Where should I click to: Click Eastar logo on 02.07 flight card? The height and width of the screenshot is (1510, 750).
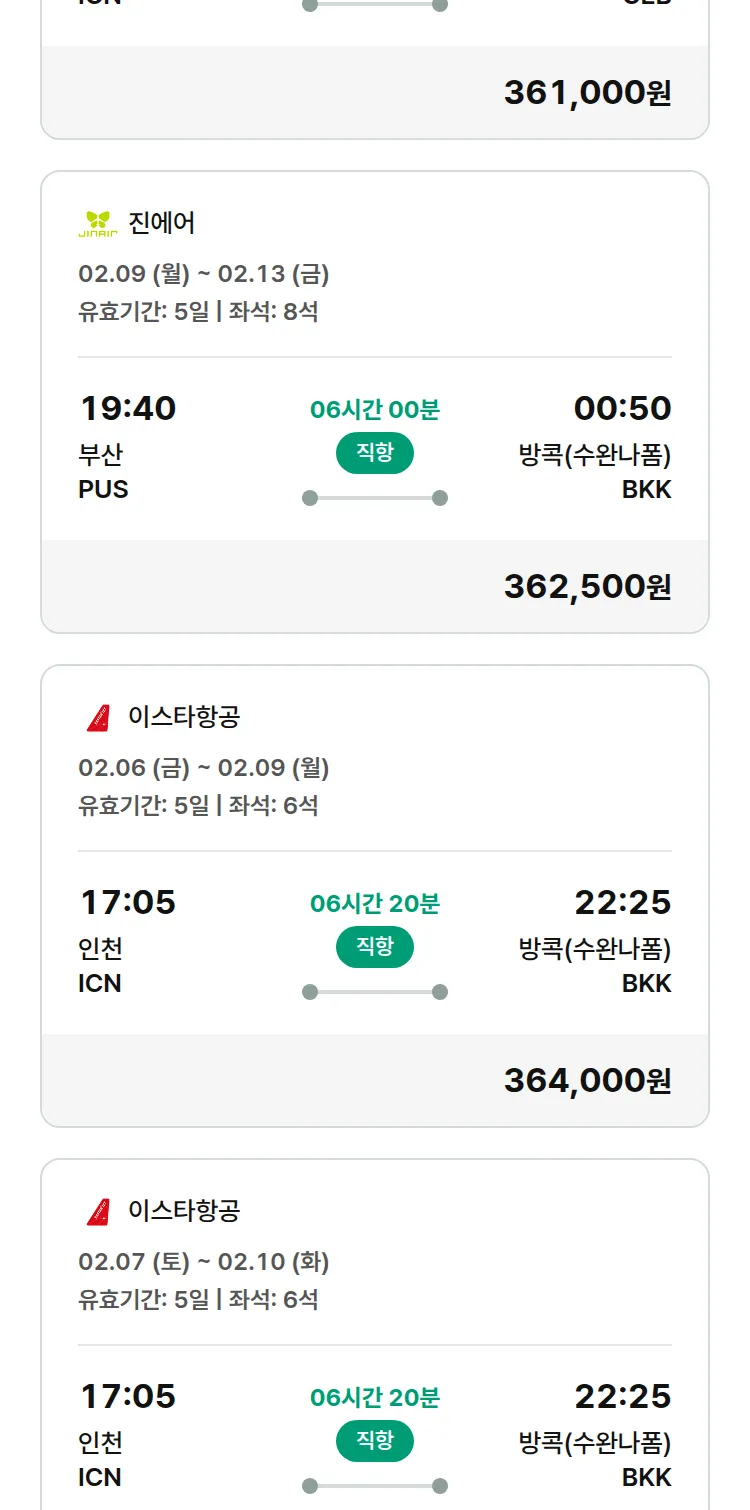click(98, 1211)
